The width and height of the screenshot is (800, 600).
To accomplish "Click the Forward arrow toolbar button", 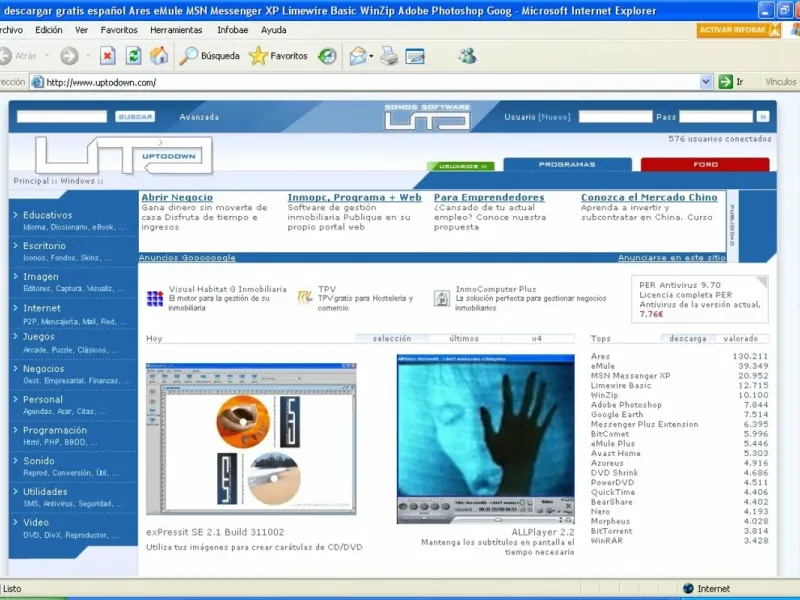I will (x=69, y=56).
